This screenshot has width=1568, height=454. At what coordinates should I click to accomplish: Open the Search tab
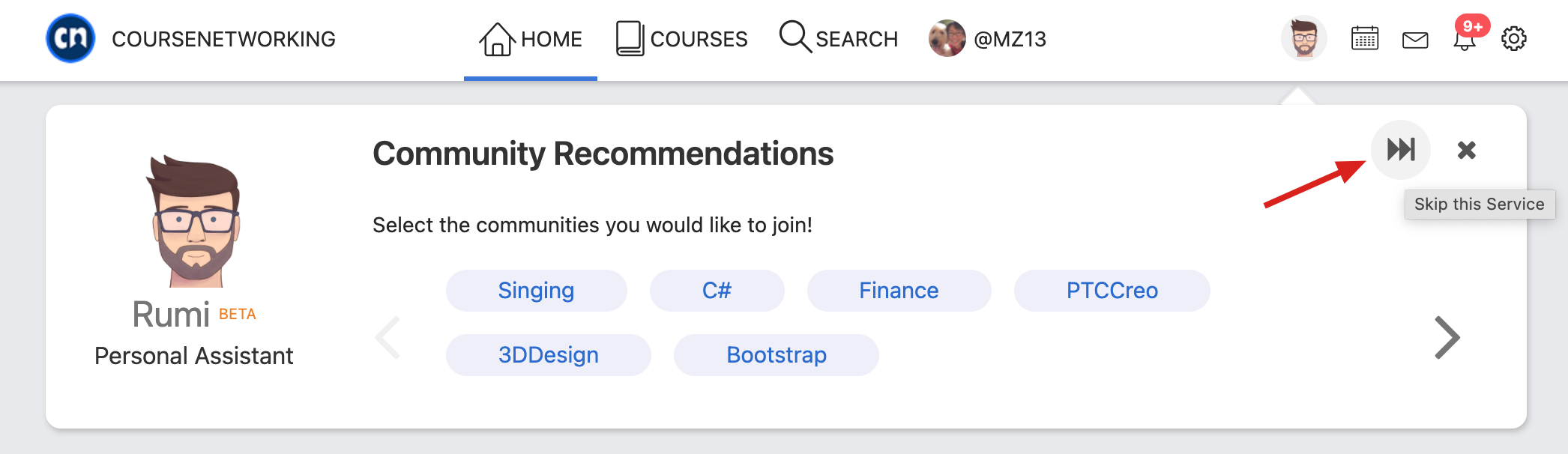[x=839, y=39]
